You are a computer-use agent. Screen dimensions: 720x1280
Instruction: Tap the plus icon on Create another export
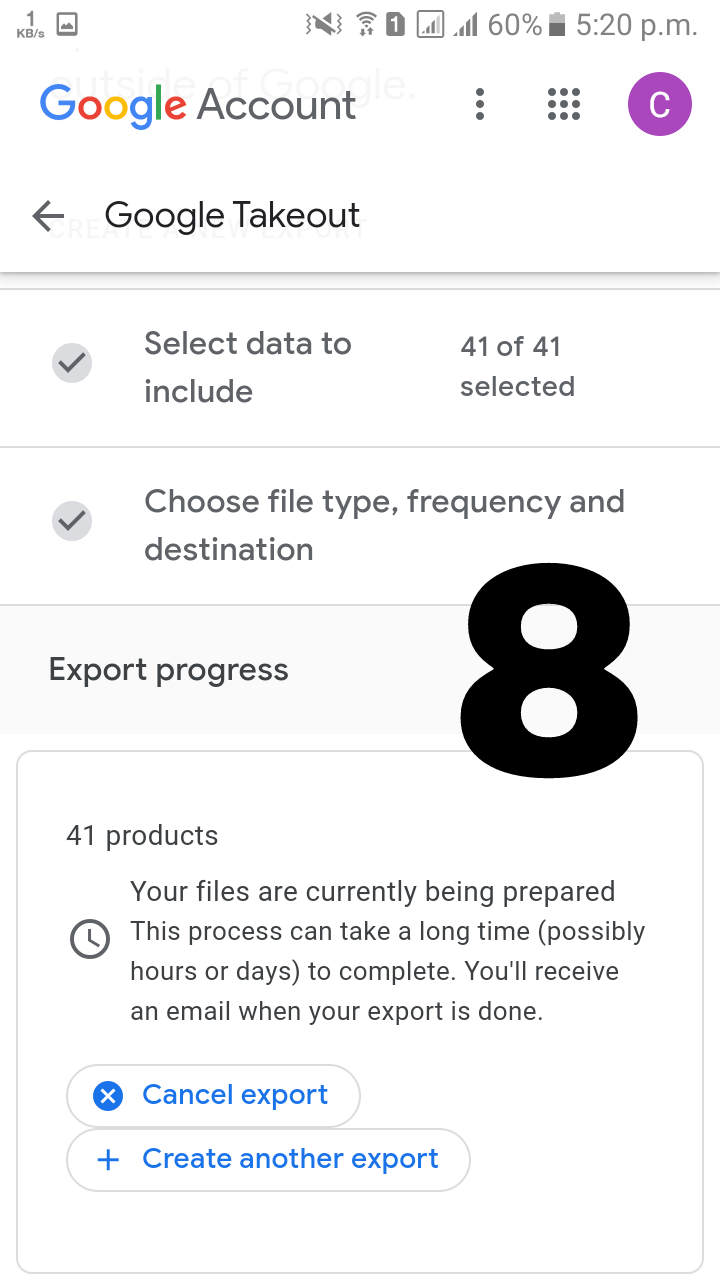(x=108, y=1160)
